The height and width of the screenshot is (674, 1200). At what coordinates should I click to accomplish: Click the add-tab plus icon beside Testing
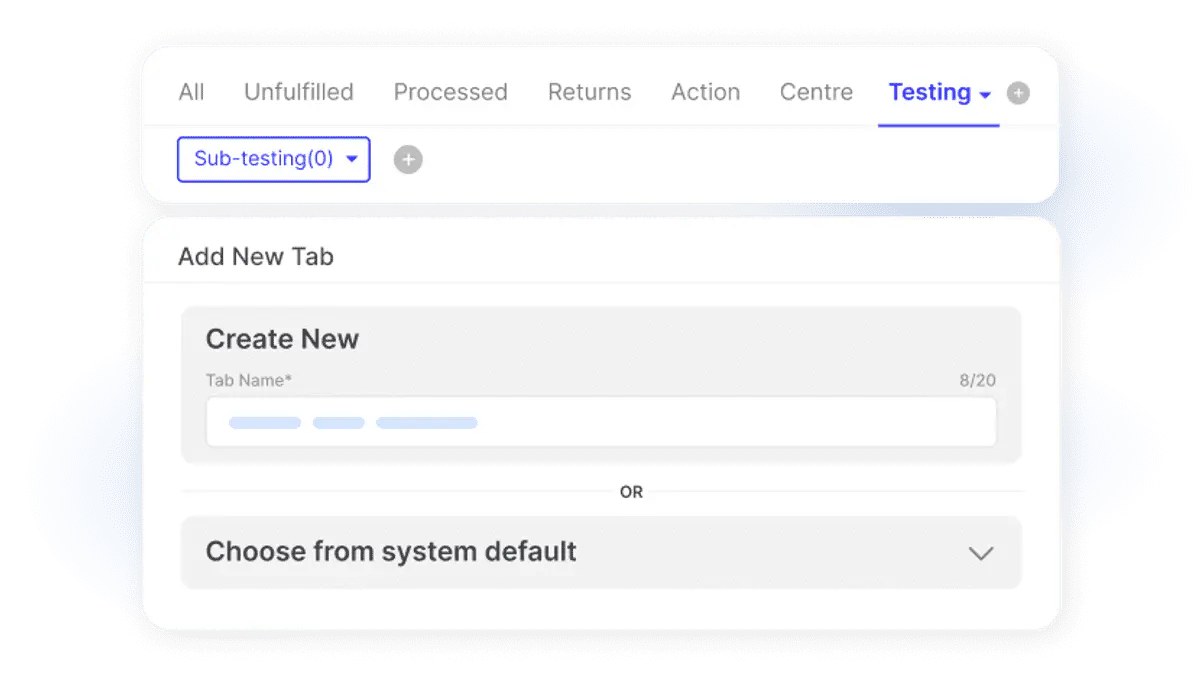pyautogui.click(x=1018, y=93)
